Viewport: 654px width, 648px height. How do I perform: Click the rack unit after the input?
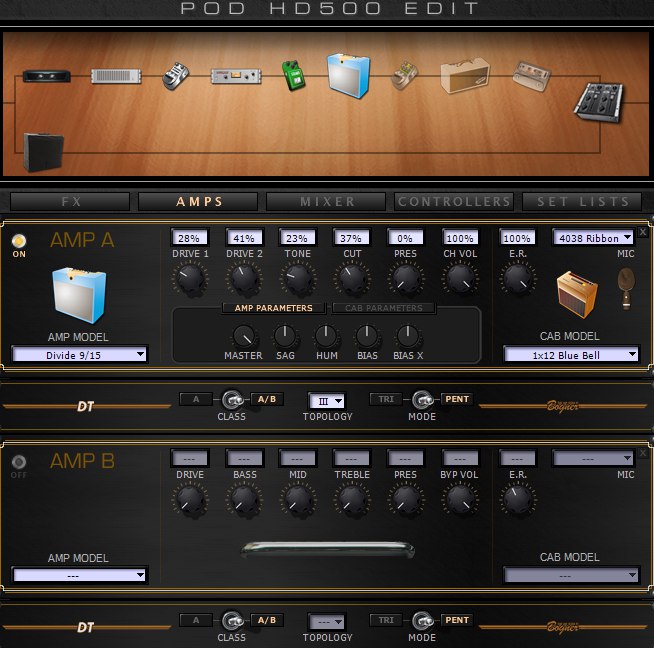(x=116, y=76)
